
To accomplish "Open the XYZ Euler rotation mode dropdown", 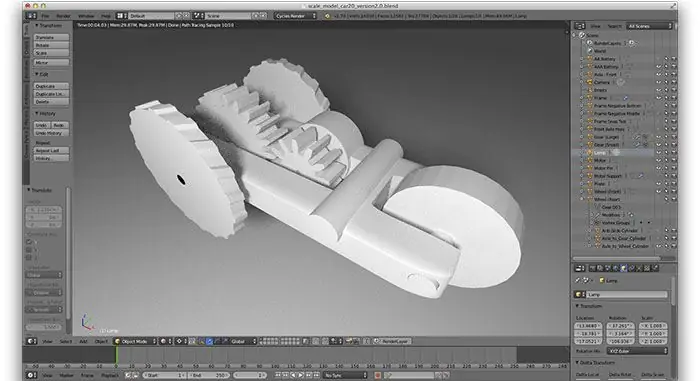I will click(638, 351).
